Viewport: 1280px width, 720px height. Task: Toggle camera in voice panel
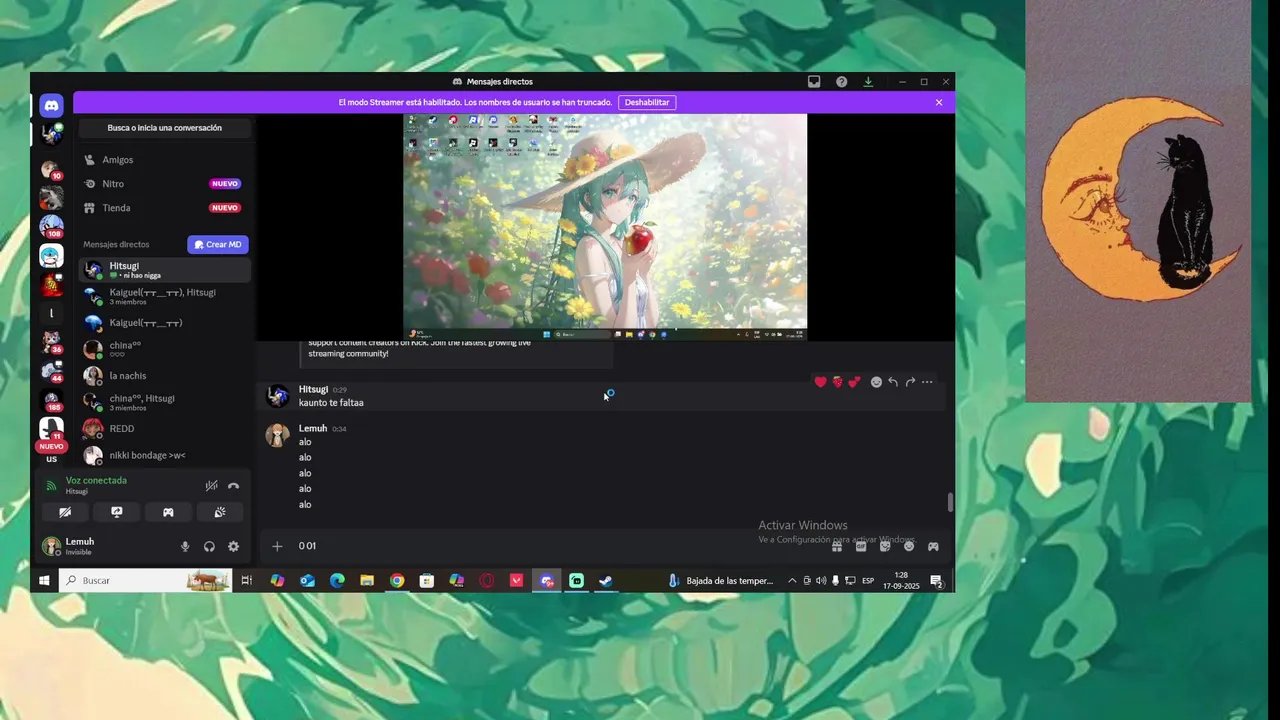point(65,512)
